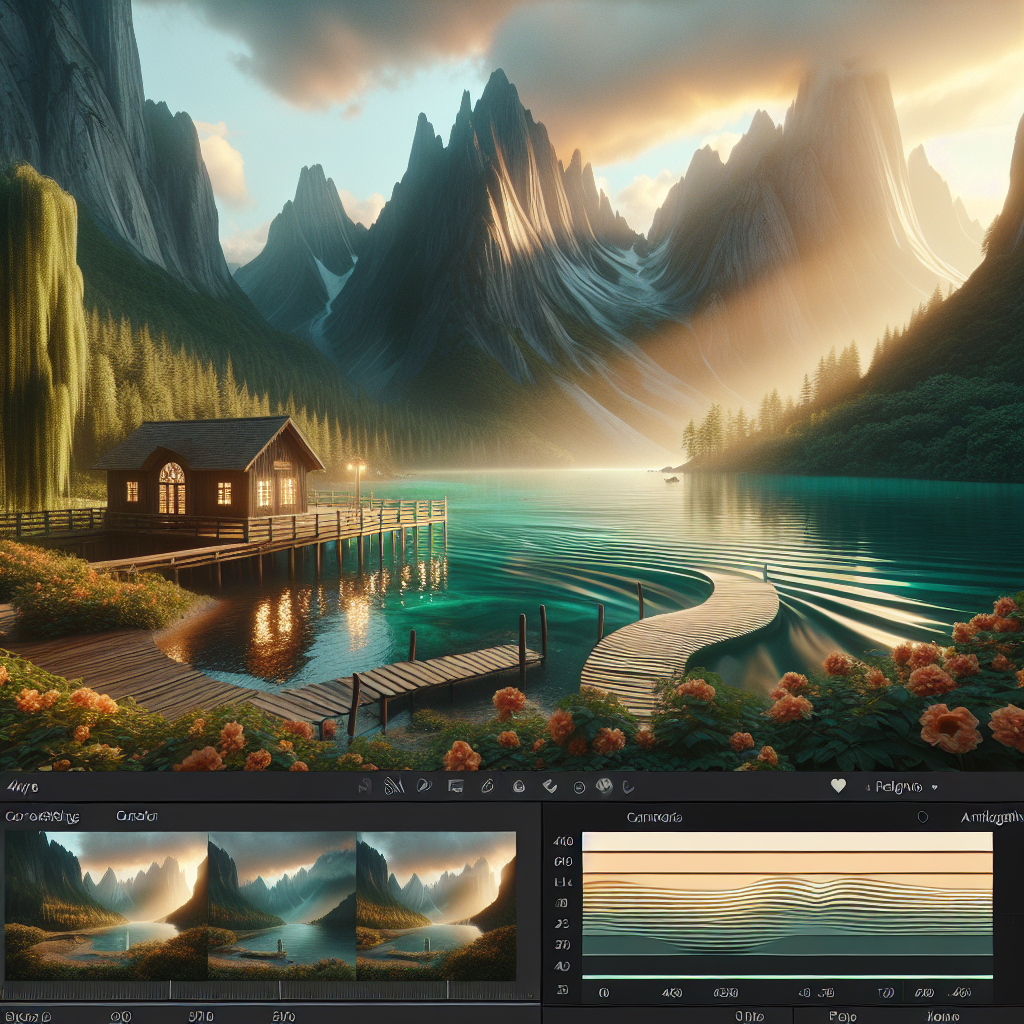The width and height of the screenshot is (1024, 1024).
Task: Click the crescent icon ending the toolbar
Action: [628, 787]
